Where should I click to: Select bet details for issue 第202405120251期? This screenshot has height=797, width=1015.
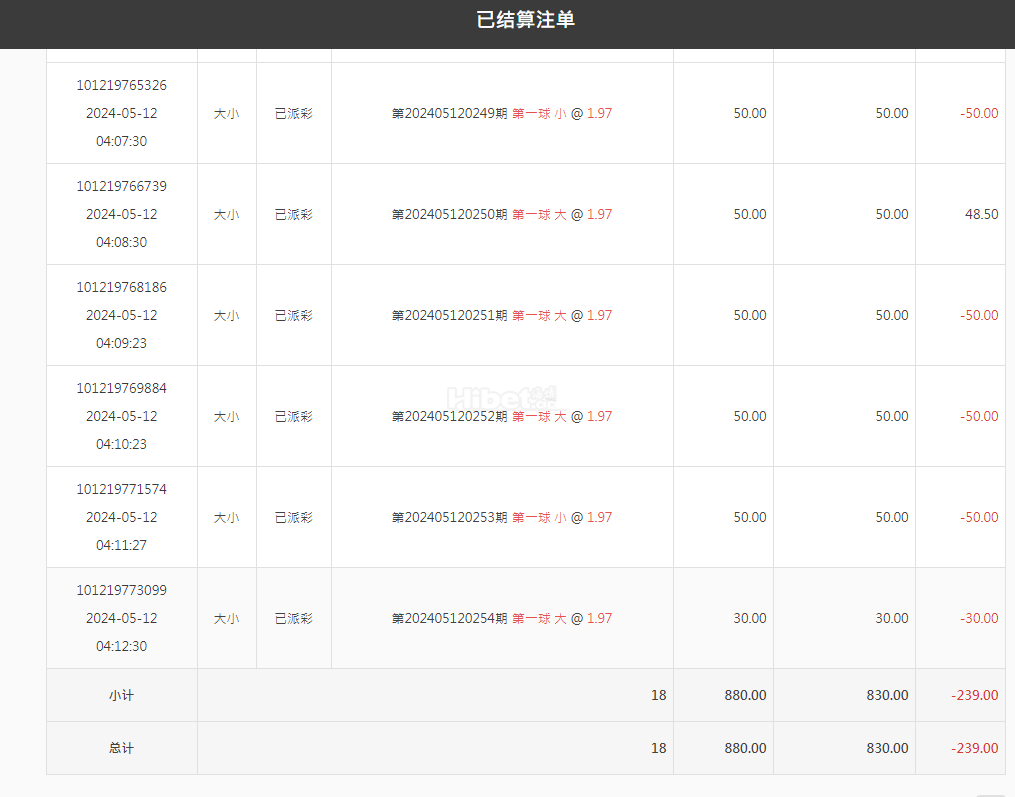click(502, 315)
